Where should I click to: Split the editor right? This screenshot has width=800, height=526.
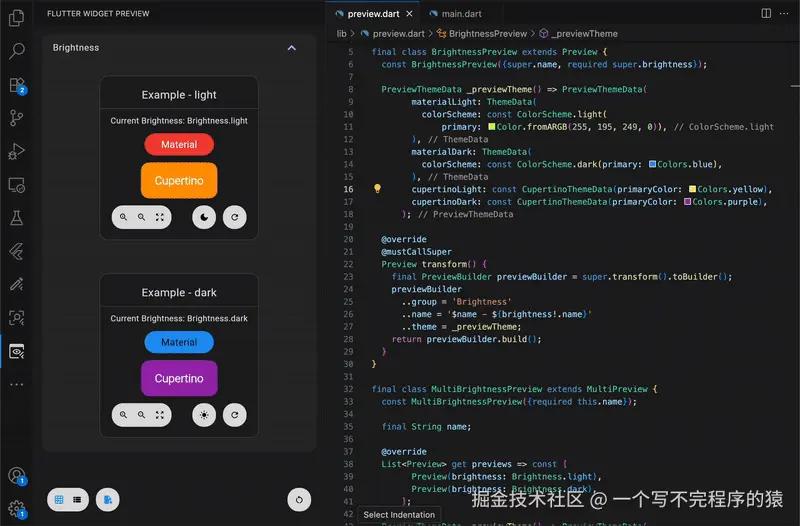(766, 13)
